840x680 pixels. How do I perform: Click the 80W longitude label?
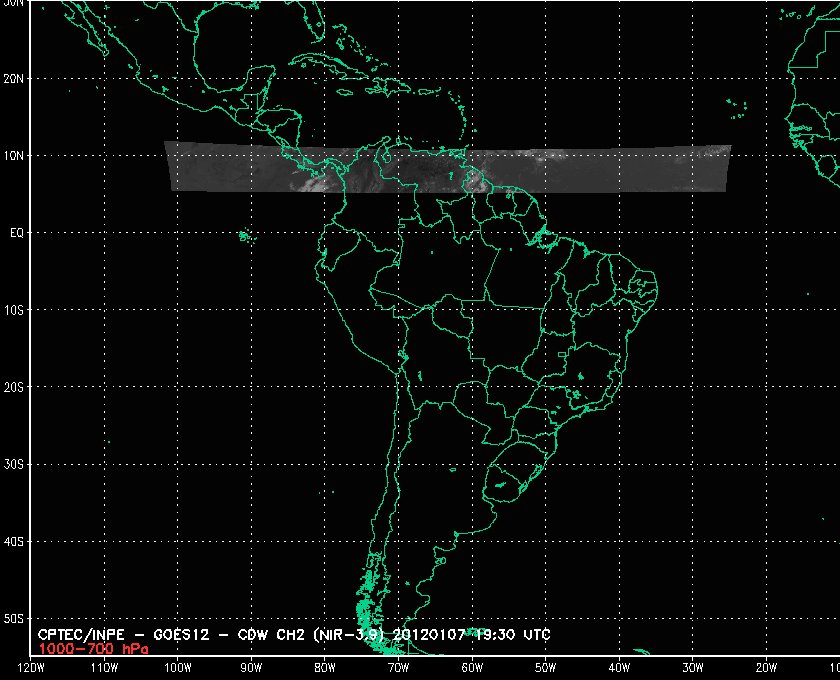[x=325, y=668]
